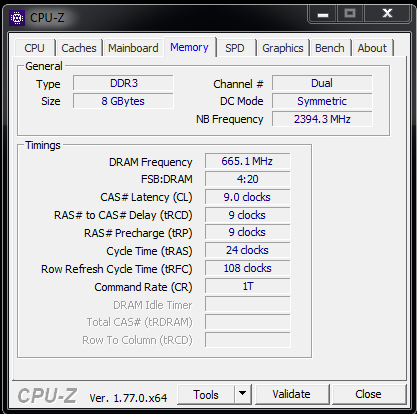The image size is (417, 414).
Task: Minimize the CPU-Z window
Action: 323,14
